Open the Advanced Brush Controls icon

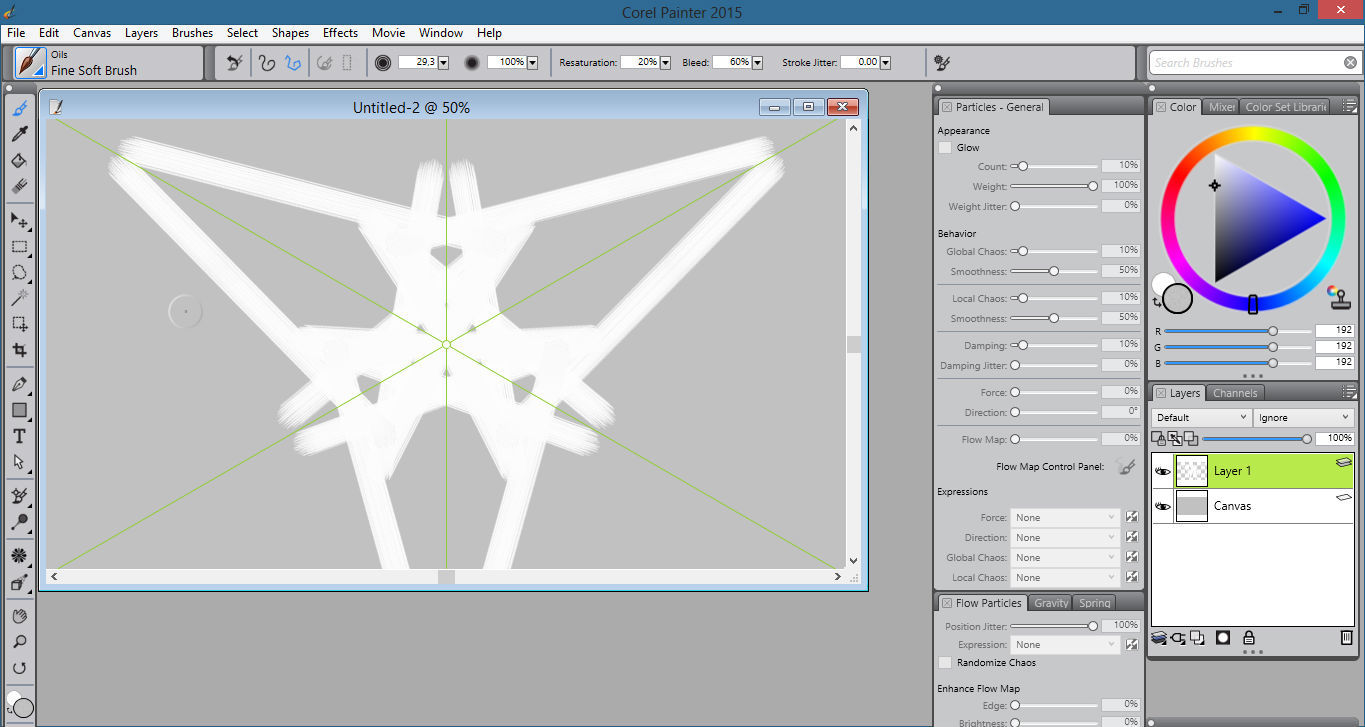pyautogui.click(x=941, y=62)
